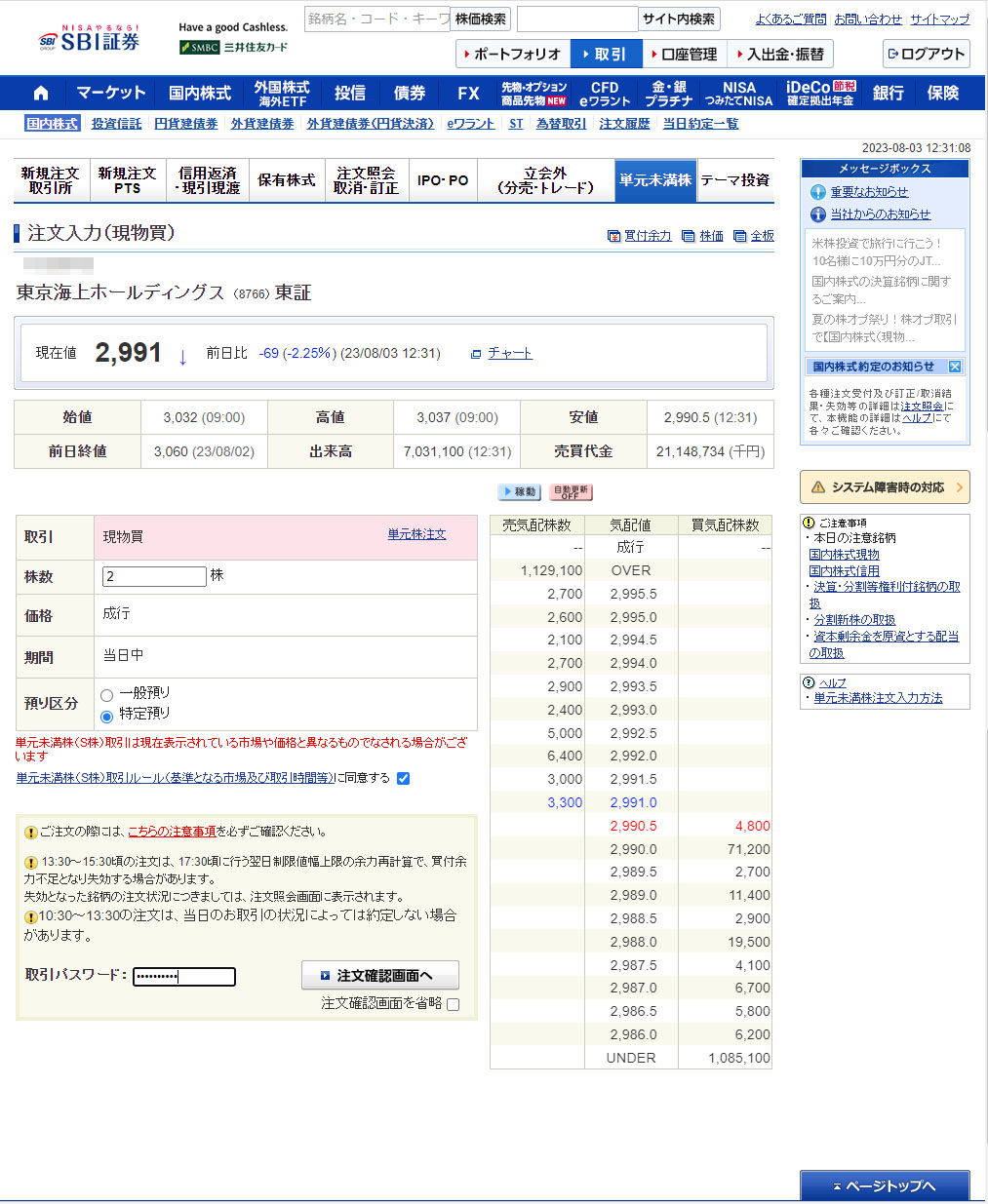Click the 買付余力 icon link
The image size is (988, 1204).
613,236
